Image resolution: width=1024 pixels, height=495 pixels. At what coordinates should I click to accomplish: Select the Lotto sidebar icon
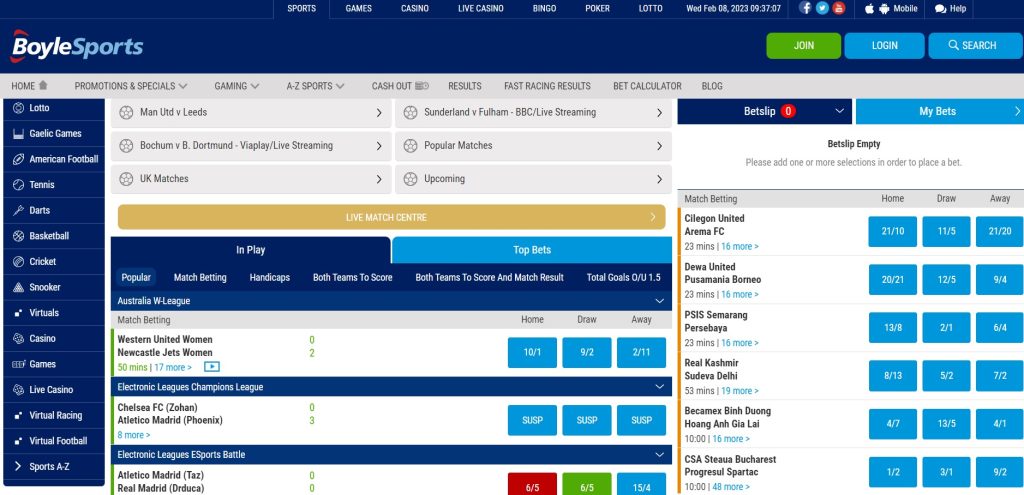coord(18,108)
